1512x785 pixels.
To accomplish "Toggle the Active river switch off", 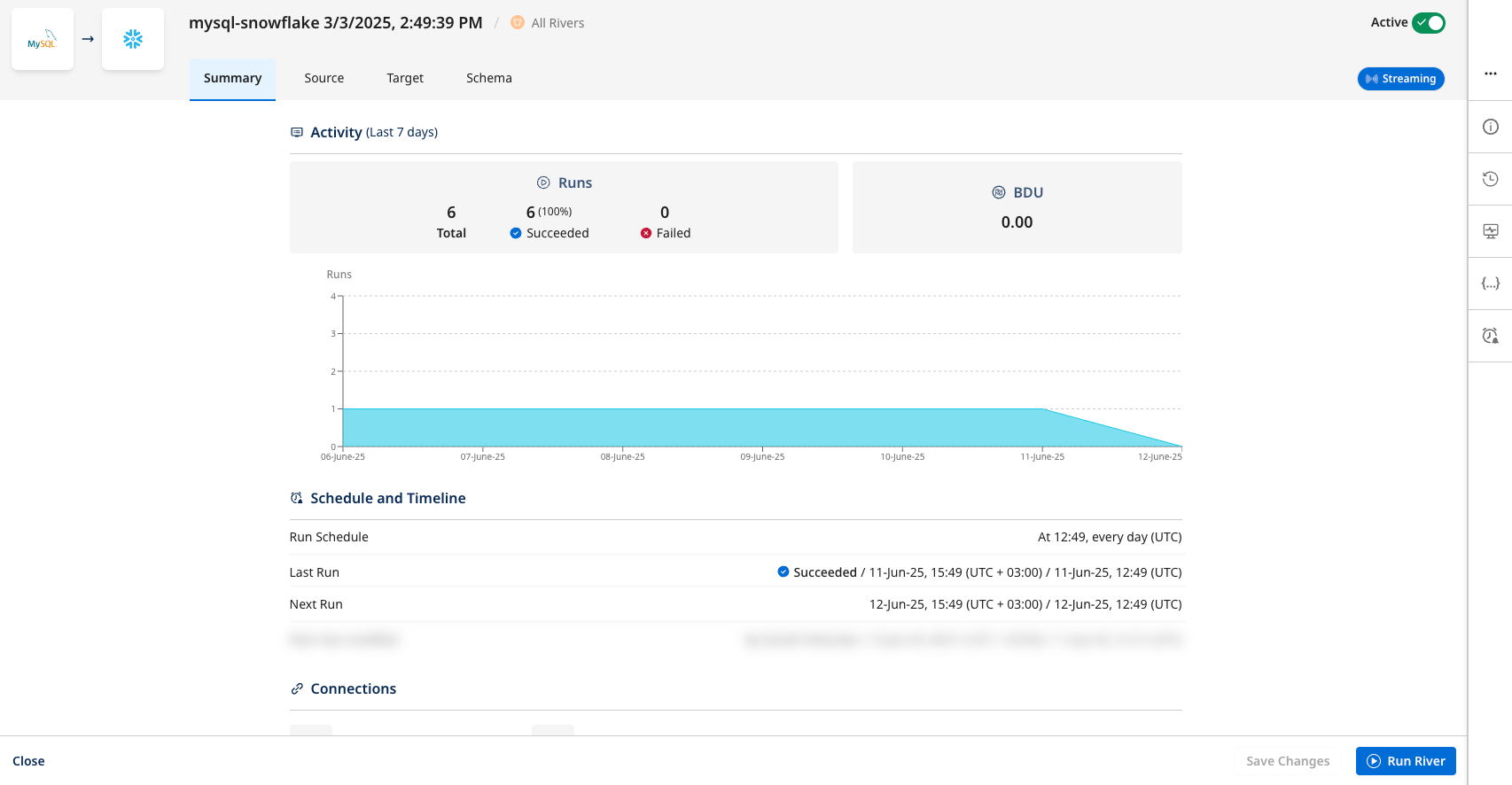I will 1429,23.
